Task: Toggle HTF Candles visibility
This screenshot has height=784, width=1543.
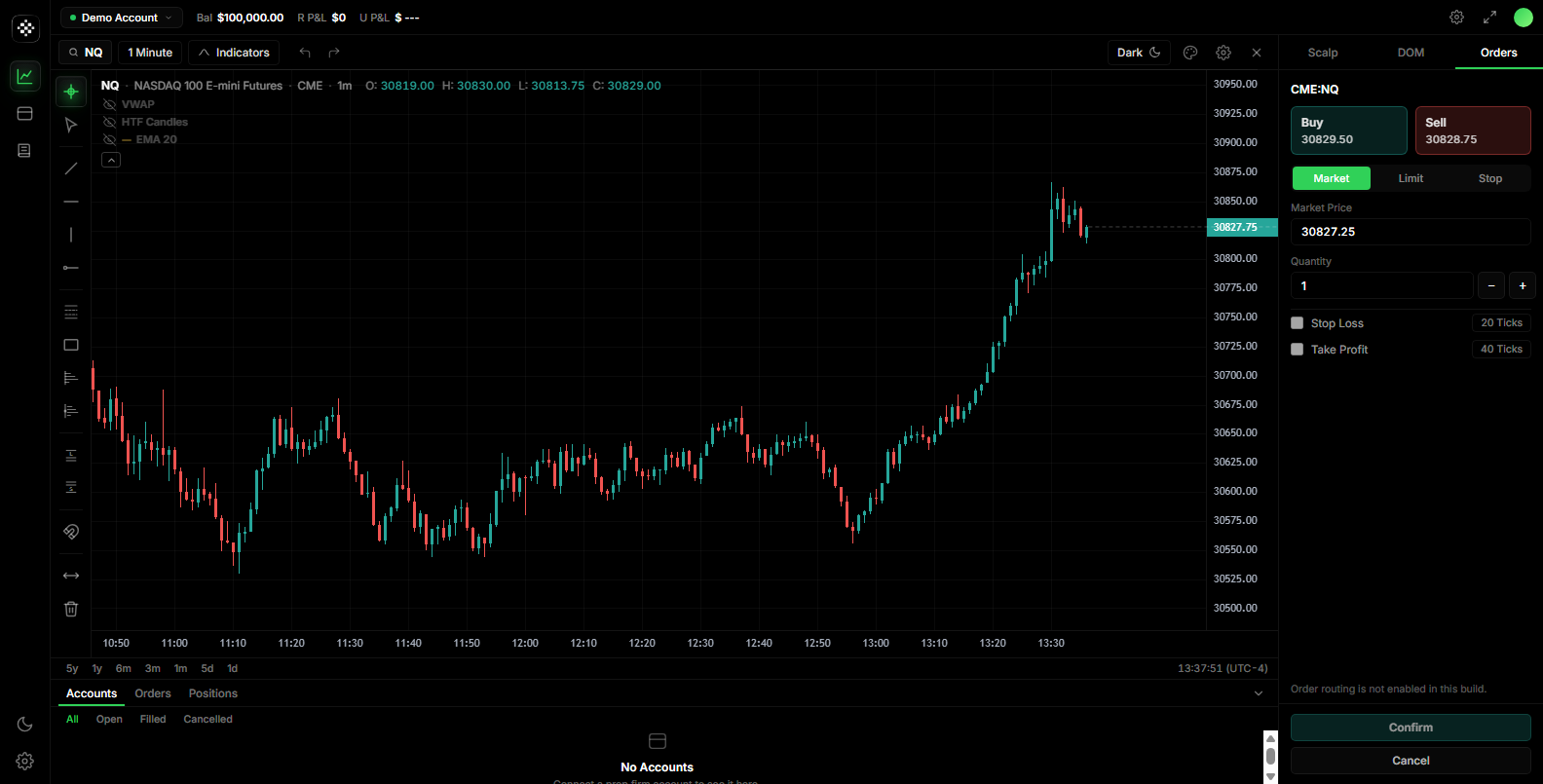Action: coord(109,122)
